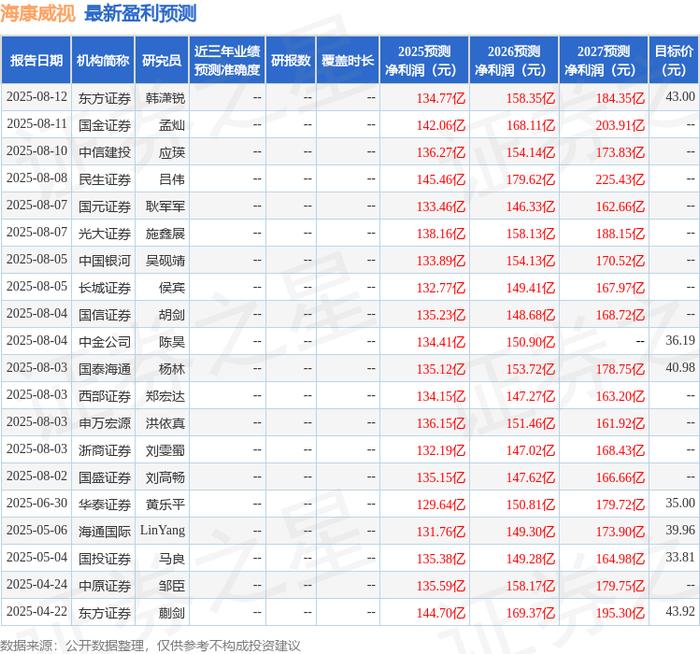Click 2027 profit value 225.43亿
Screen dimensions: 700x654
(x=620, y=179)
